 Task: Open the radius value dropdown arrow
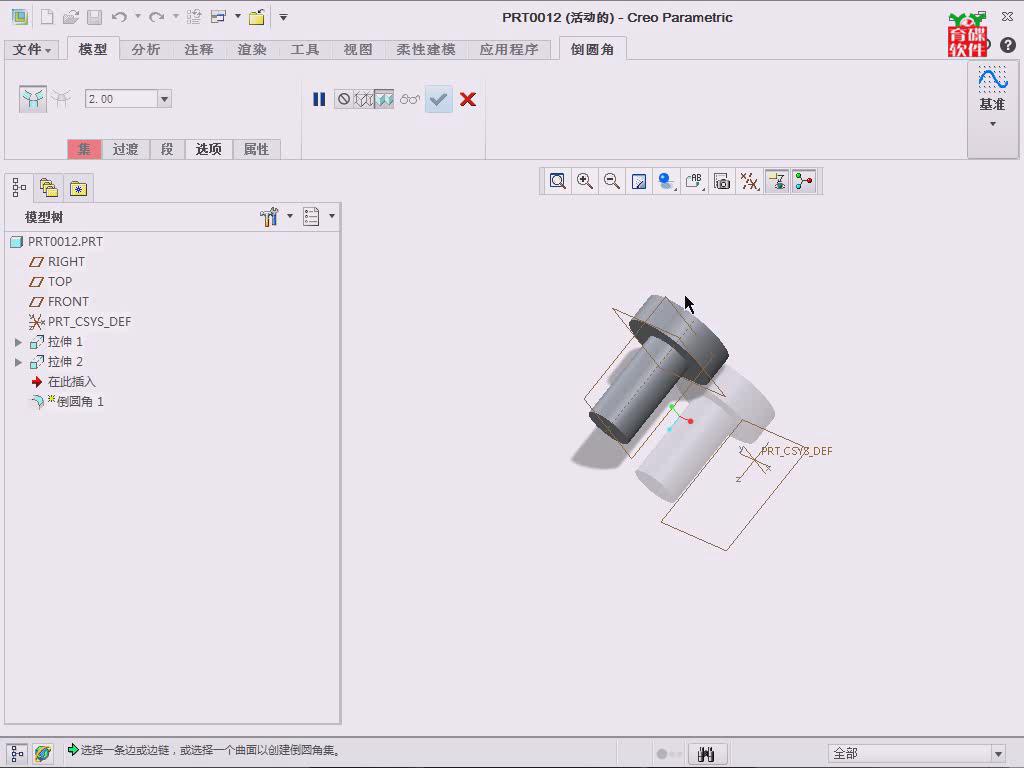165,99
